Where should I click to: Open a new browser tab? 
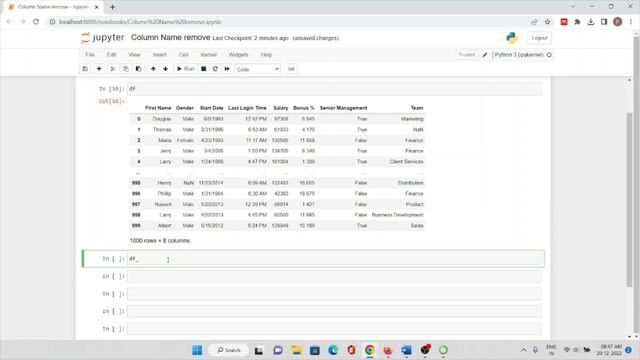112,7
